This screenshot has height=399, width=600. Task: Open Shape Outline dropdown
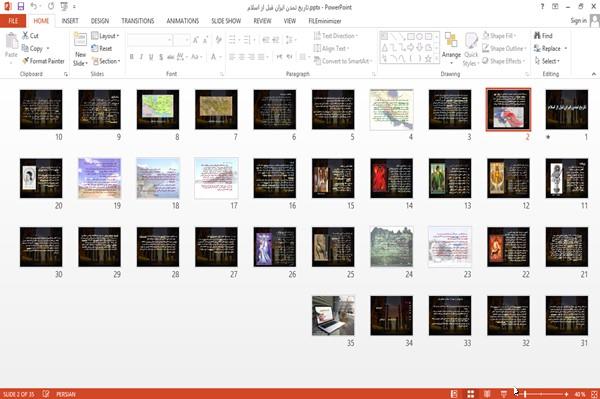(504, 48)
